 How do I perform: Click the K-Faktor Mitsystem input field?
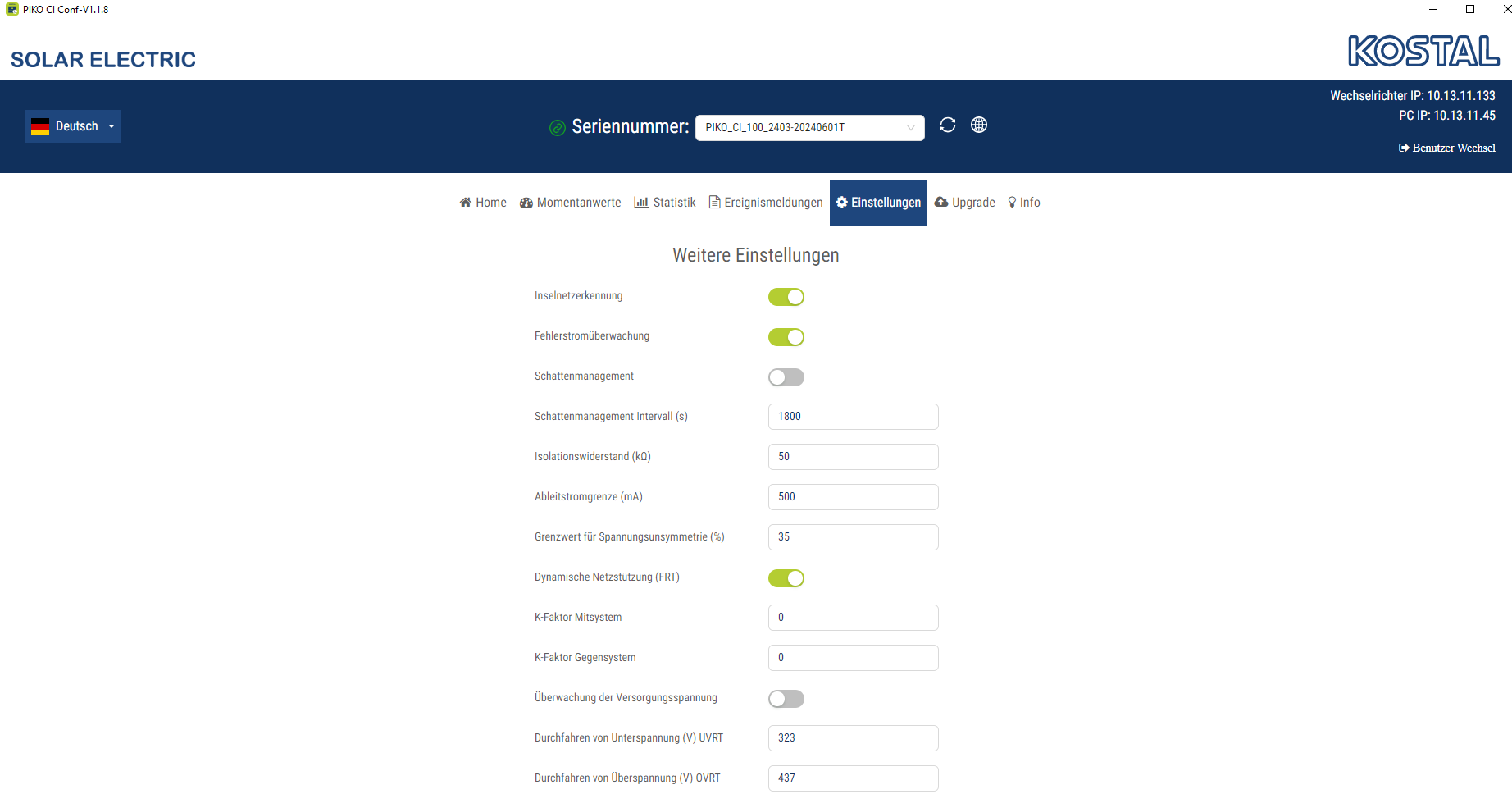854,618
